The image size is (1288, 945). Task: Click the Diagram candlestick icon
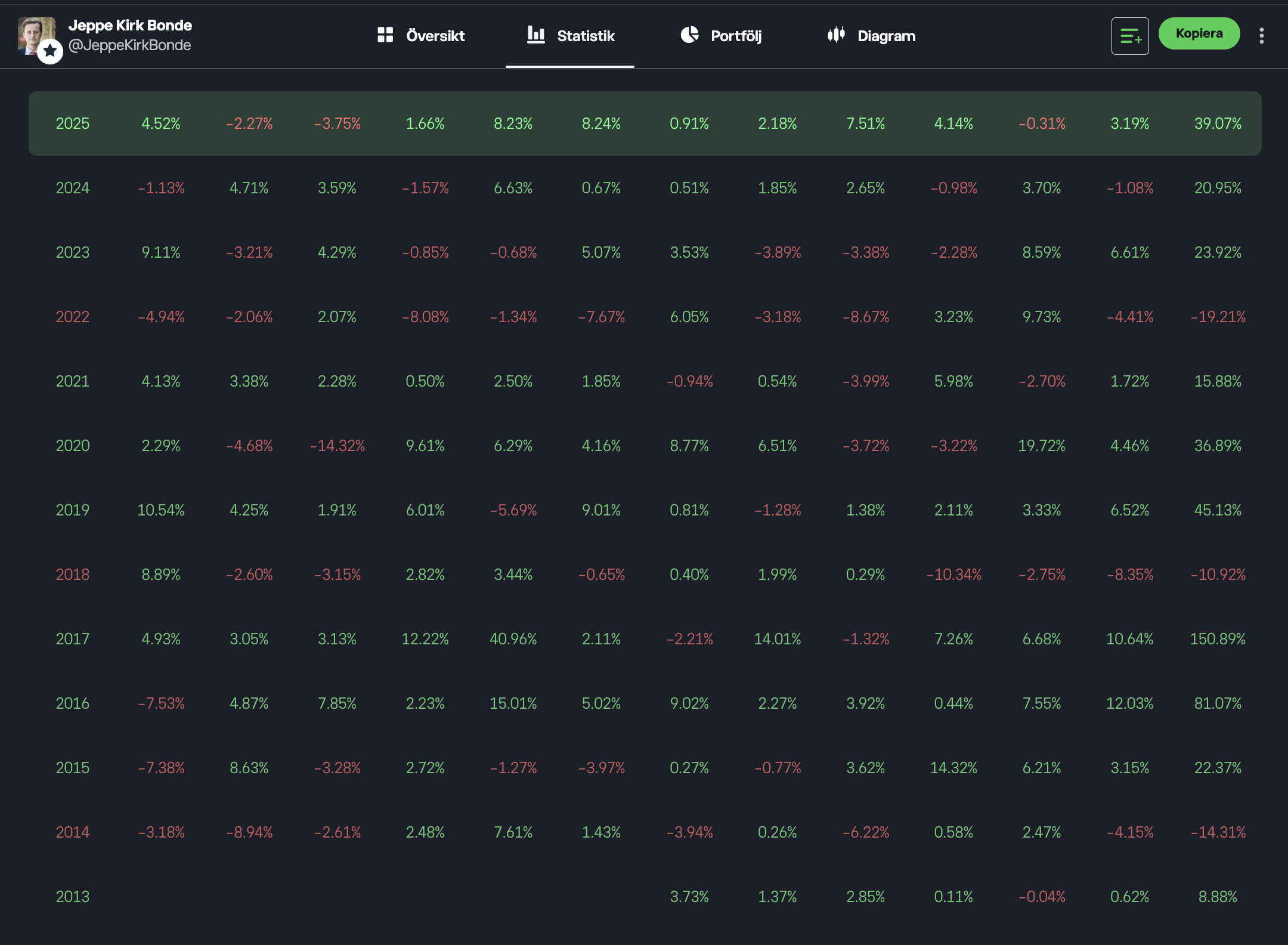(x=836, y=35)
